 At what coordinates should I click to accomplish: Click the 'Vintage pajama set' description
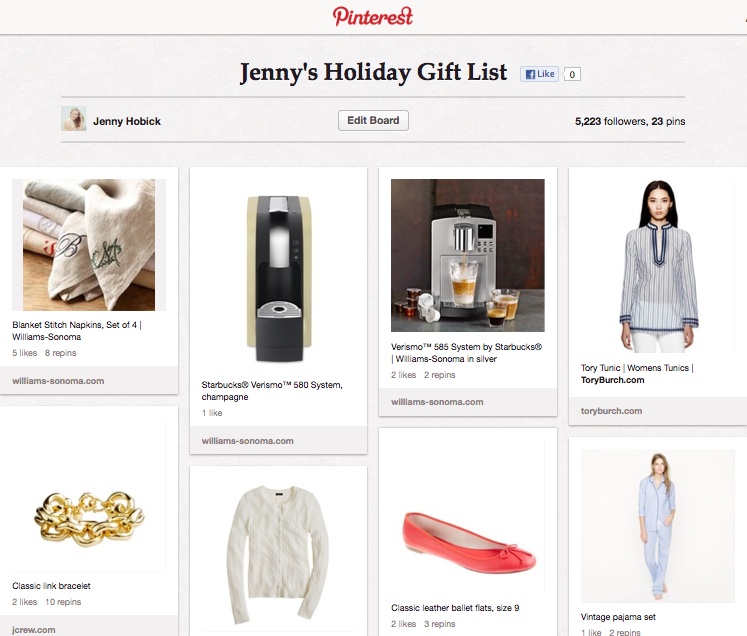click(x=618, y=617)
